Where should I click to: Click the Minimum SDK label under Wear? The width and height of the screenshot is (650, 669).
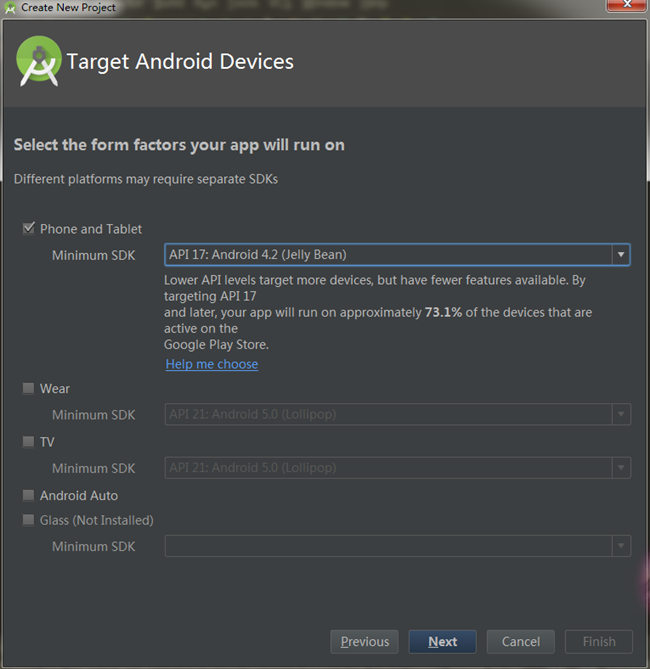(93, 415)
